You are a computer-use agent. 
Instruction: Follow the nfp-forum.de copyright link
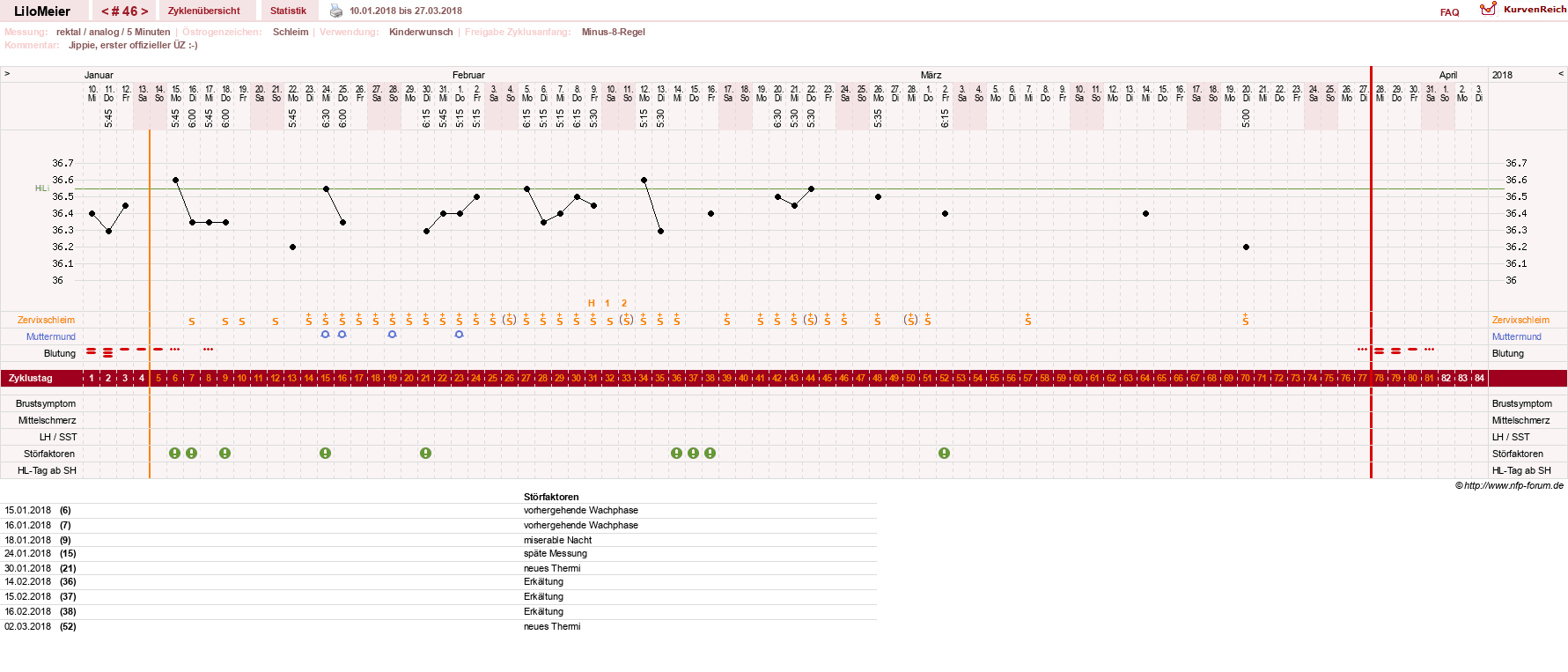click(x=1510, y=485)
